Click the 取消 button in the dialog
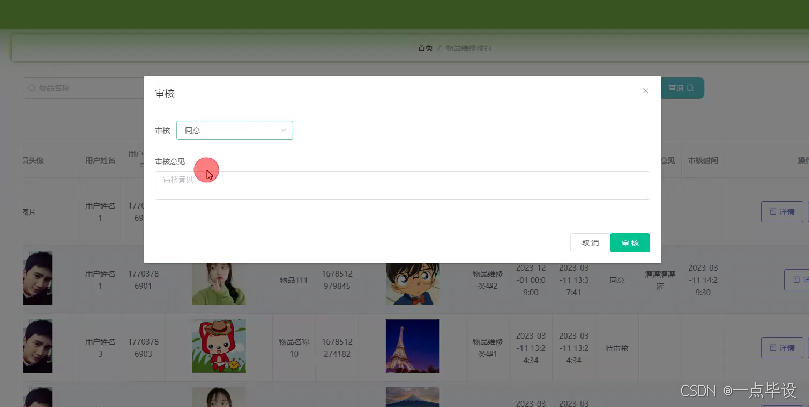Screen dimensions: 809x407 590,242
